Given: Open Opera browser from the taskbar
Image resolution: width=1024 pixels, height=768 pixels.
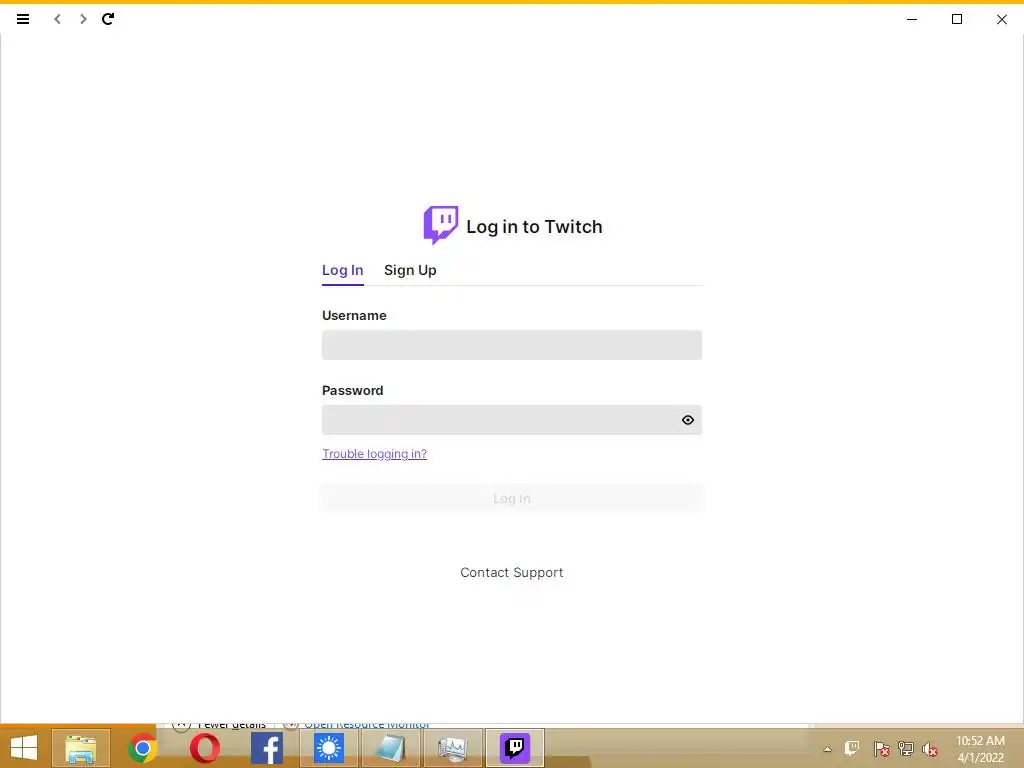Looking at the screenshot, I should tap(204, 748).
